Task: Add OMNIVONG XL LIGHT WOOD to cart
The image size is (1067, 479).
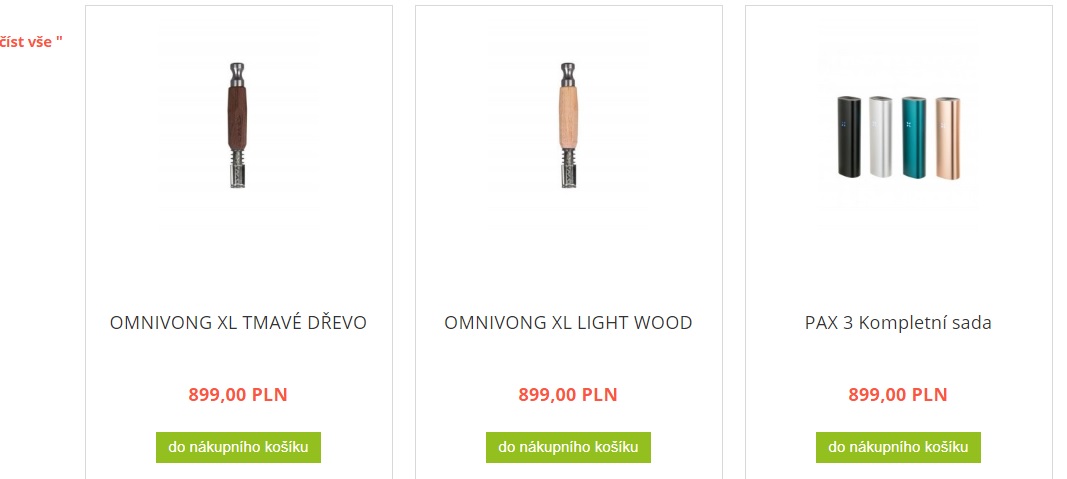Action: tap(568, 447)
